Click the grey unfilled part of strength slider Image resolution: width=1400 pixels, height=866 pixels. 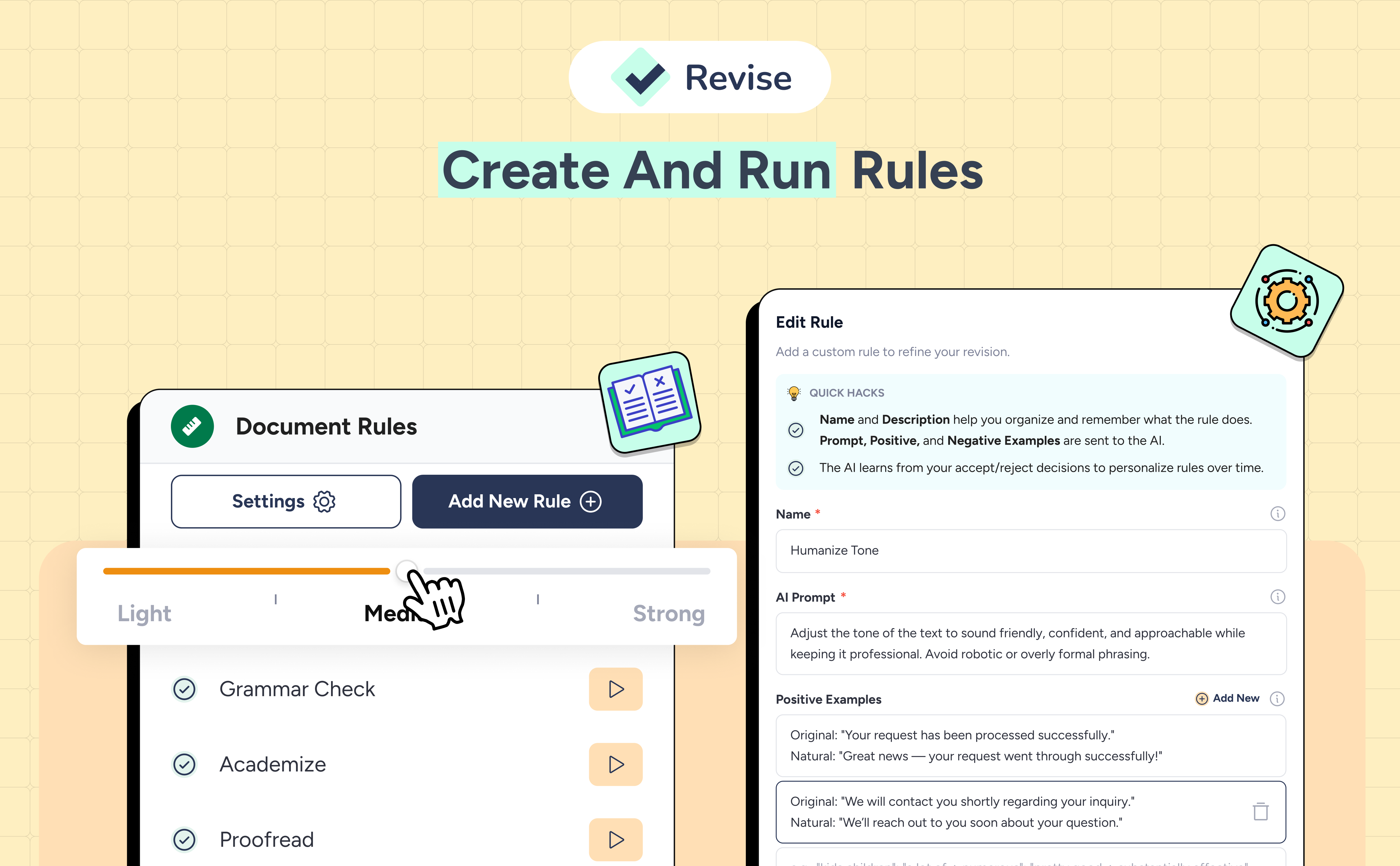click(567, 571)
